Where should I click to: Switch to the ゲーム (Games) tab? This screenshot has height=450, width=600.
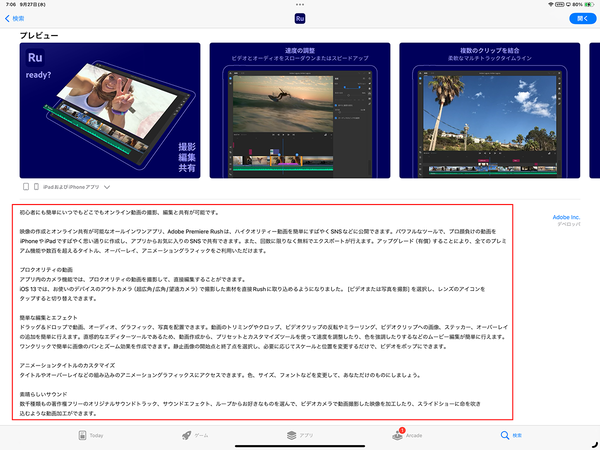(195, 435)
